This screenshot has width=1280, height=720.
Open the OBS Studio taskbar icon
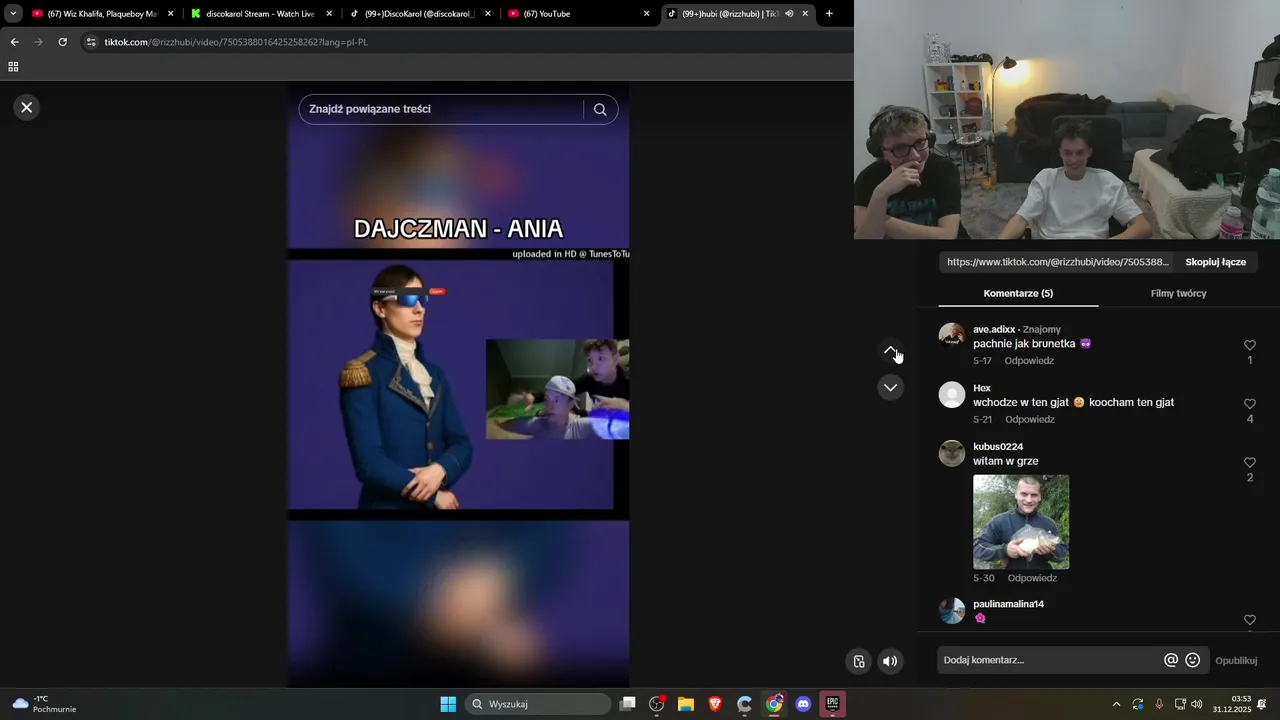(x=657, y=704)
